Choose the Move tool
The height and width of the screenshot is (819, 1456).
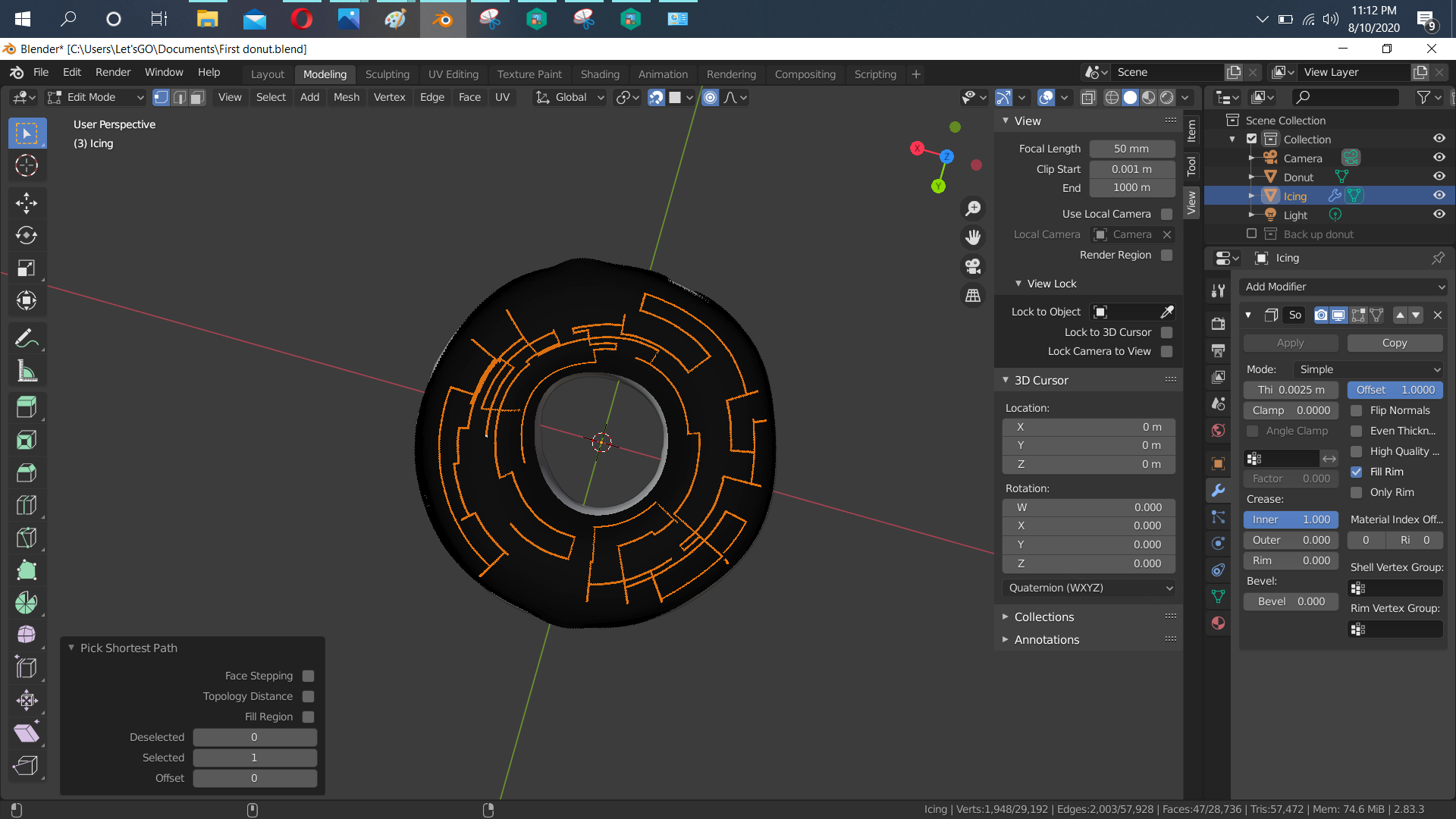pyautogui.click(x=27, y=202)
